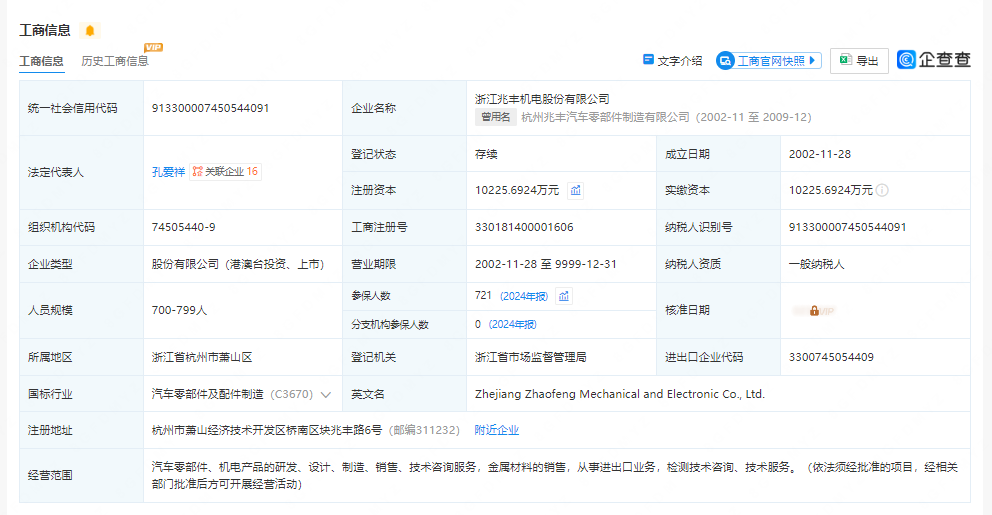992x515 pixels.
Task: Open the 2024年报 link beside 721
Action: point(524,296)
